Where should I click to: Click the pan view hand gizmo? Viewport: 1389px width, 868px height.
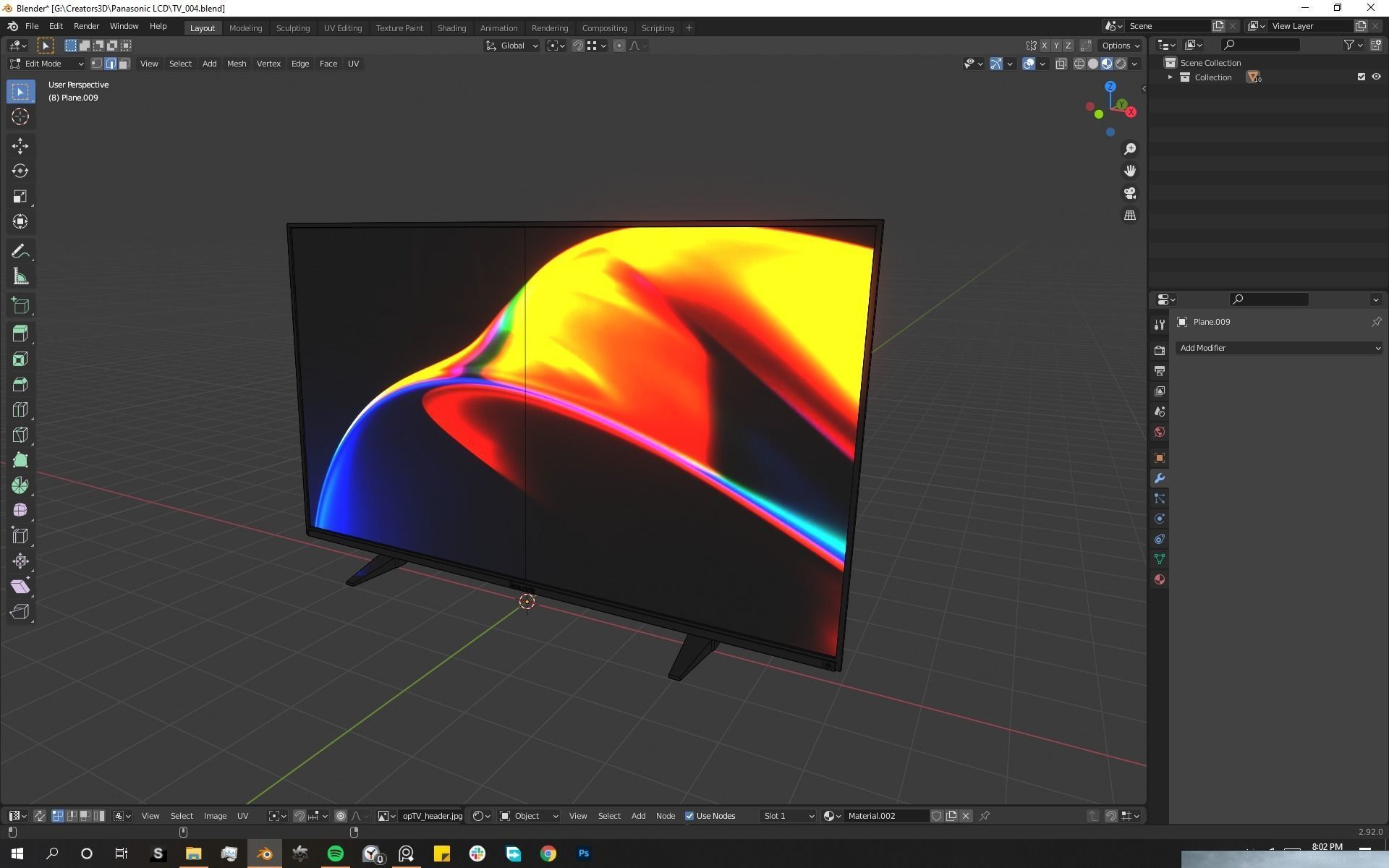(x=1129, y=171)
